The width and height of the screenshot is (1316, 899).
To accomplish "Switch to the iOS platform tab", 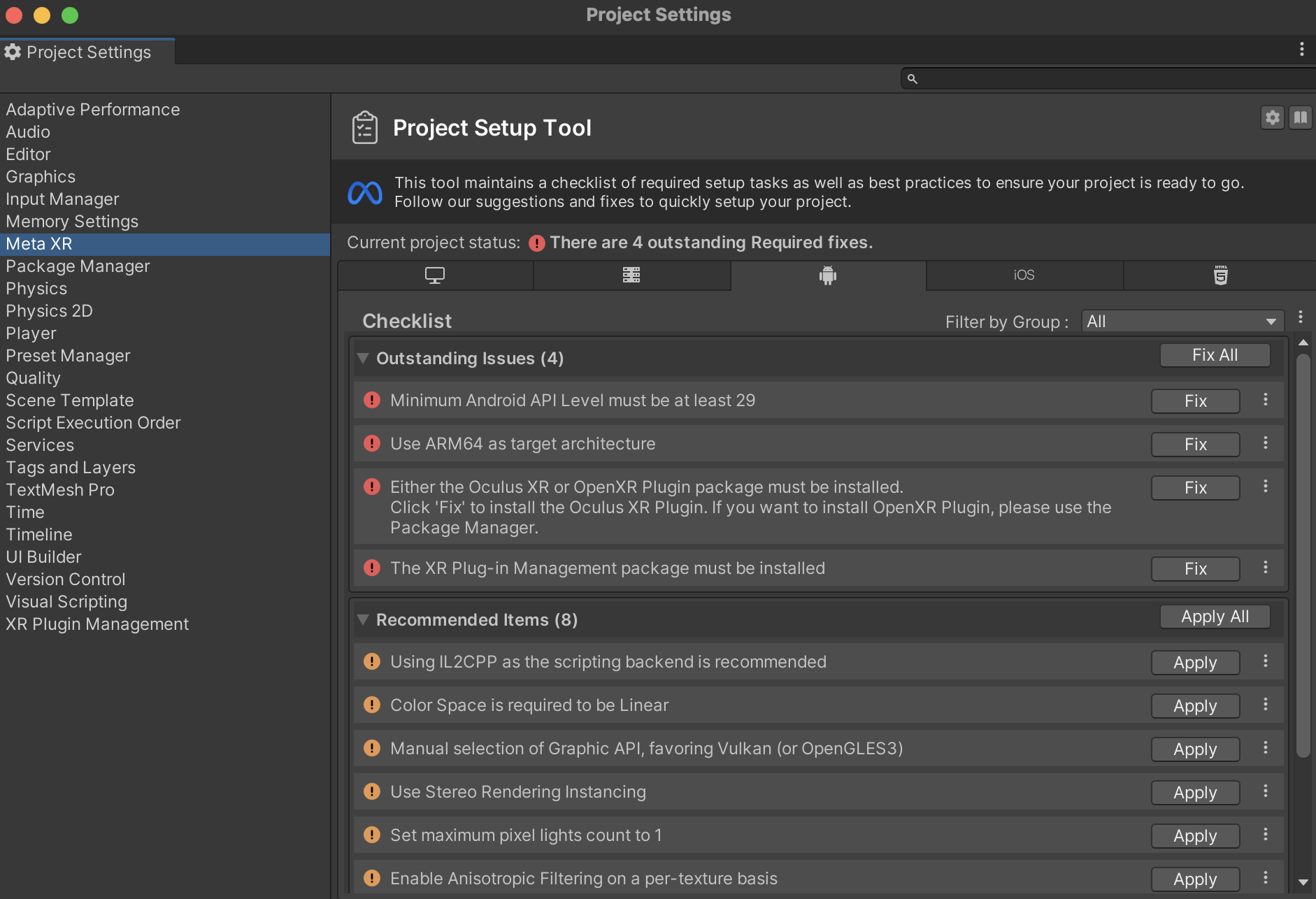I will (1024, 275).
